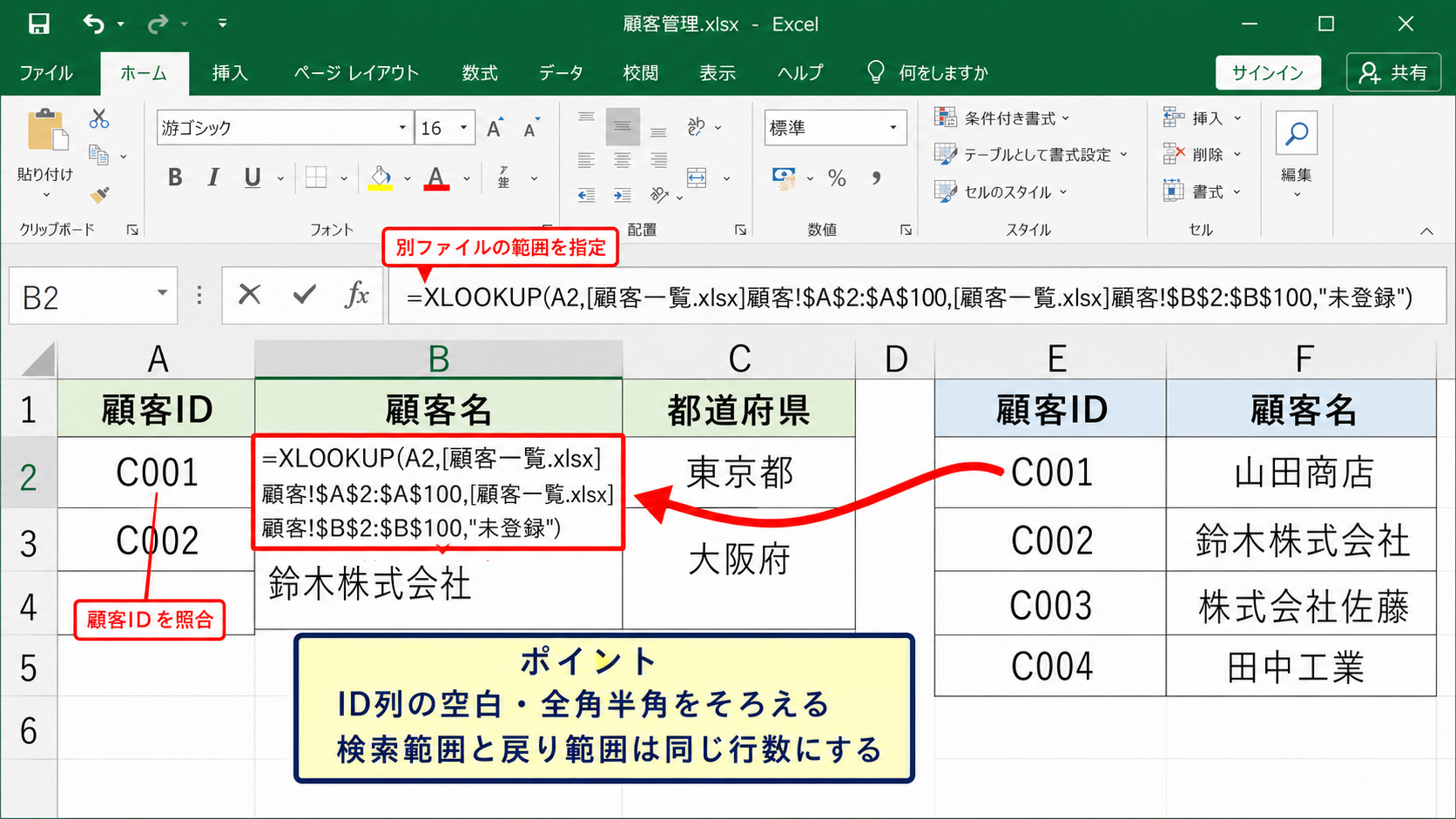This screenshot has width=1456, height=819.
Task: Increase font size with large A
Action: 495,128
